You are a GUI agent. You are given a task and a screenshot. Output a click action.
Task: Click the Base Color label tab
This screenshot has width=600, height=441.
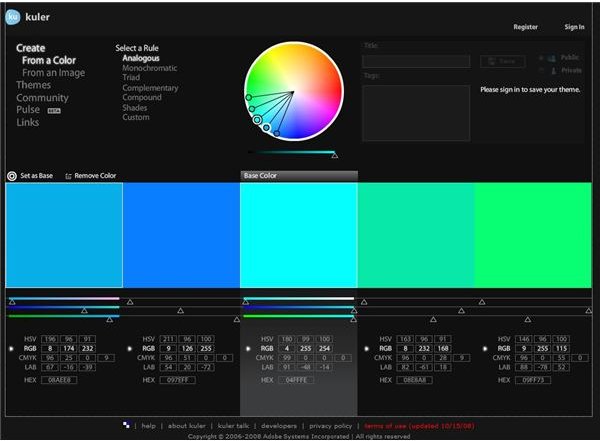[299, 176]
